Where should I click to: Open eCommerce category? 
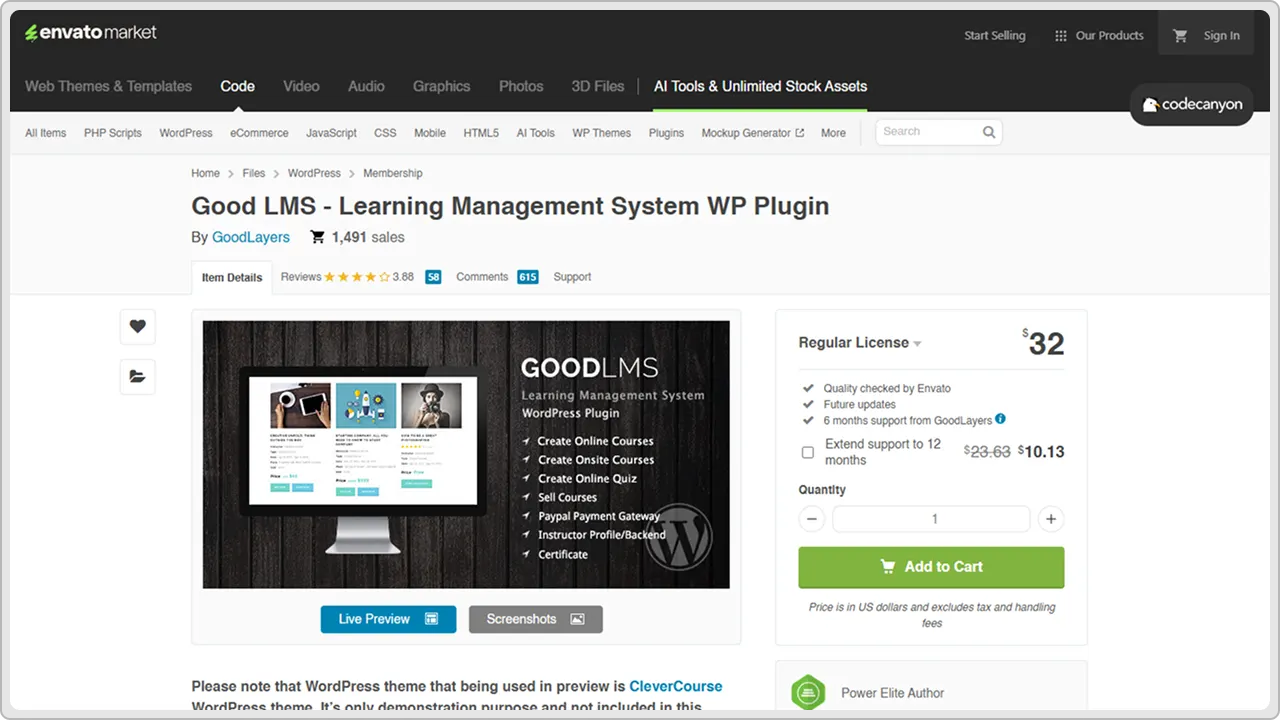259,133
